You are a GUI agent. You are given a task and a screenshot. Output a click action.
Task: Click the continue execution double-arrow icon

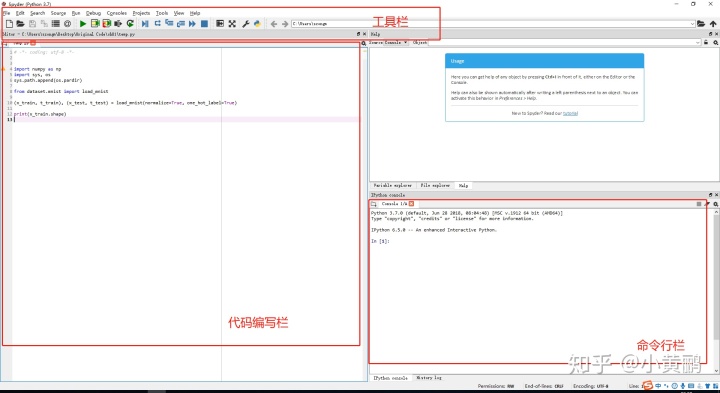192,23
